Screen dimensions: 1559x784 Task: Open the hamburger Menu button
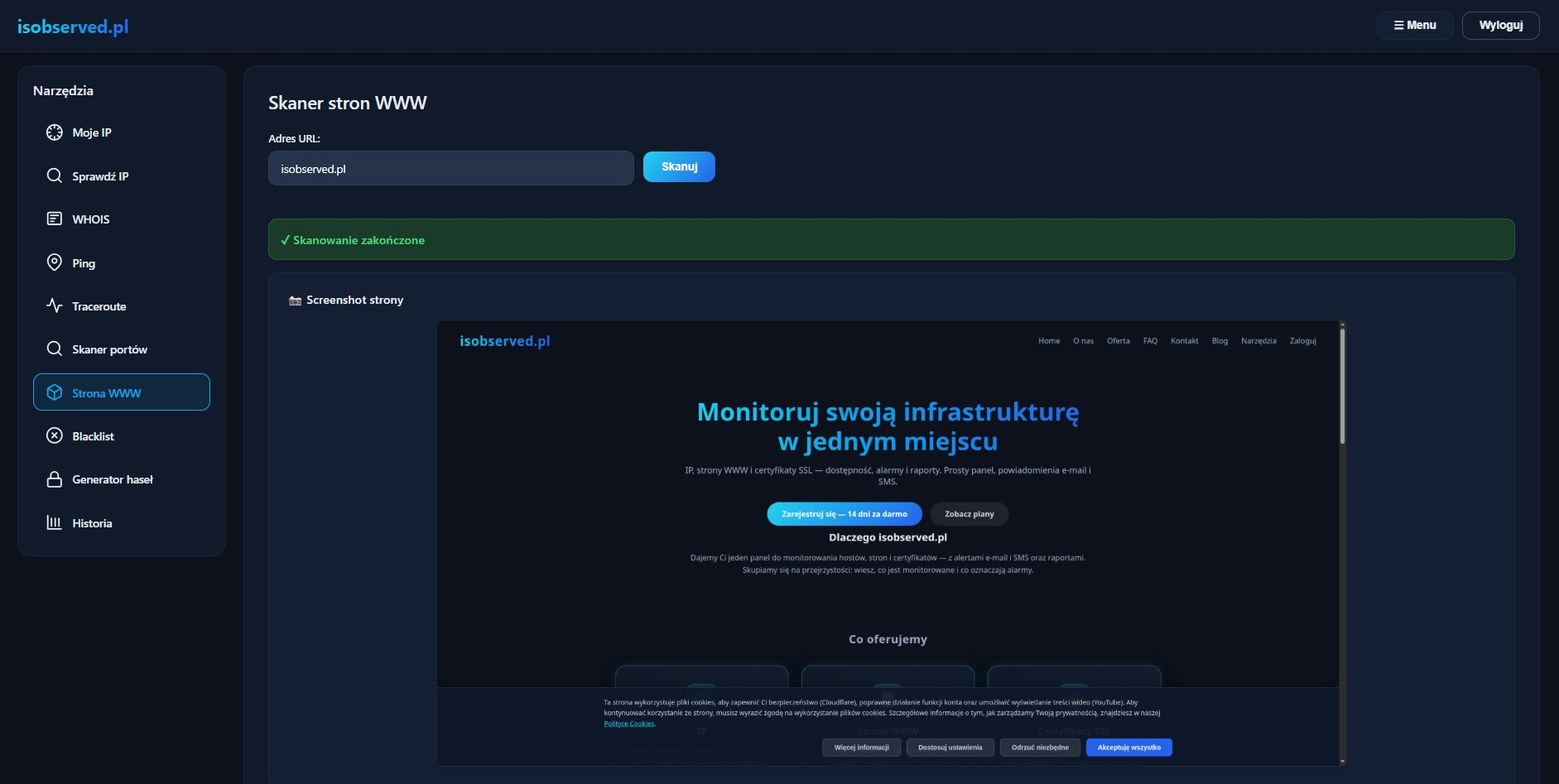[1415, 26]
